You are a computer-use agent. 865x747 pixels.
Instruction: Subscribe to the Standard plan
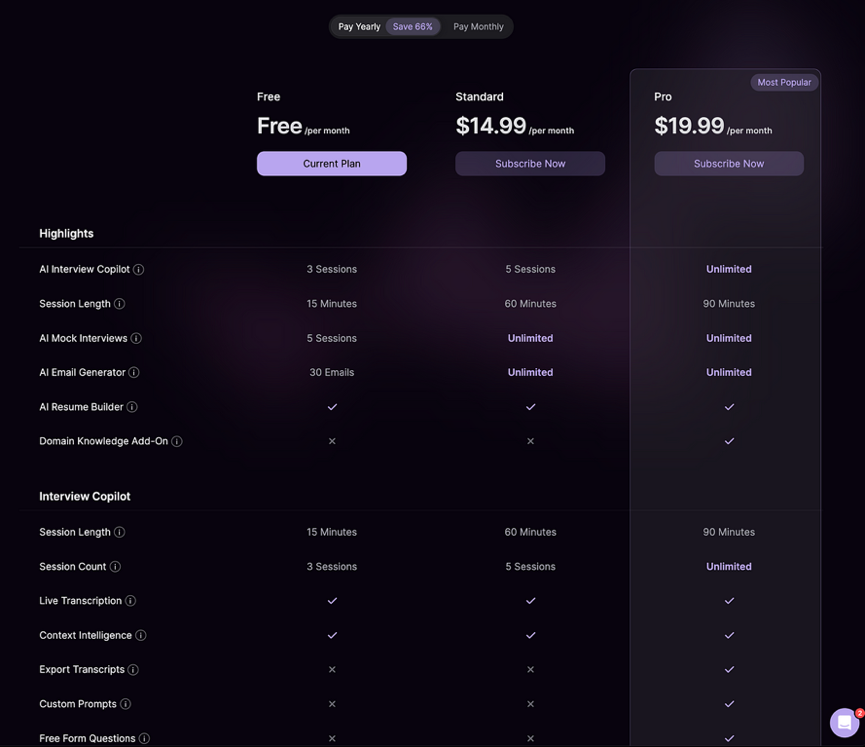click(530, 164)
